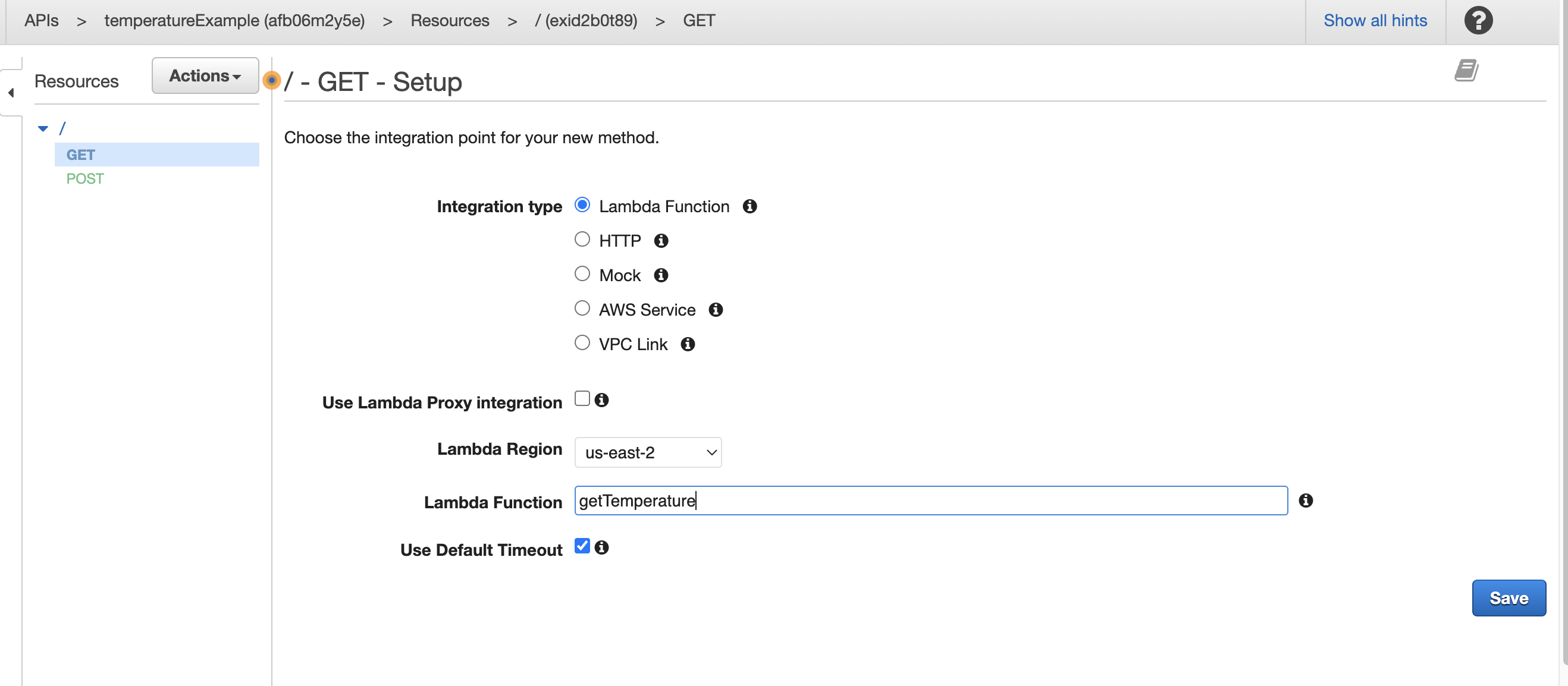Open the help question mark icon
Image resolution: width=1568 pixels, height=686 pixels.
pyautogui.click(x=1478, y=20)
